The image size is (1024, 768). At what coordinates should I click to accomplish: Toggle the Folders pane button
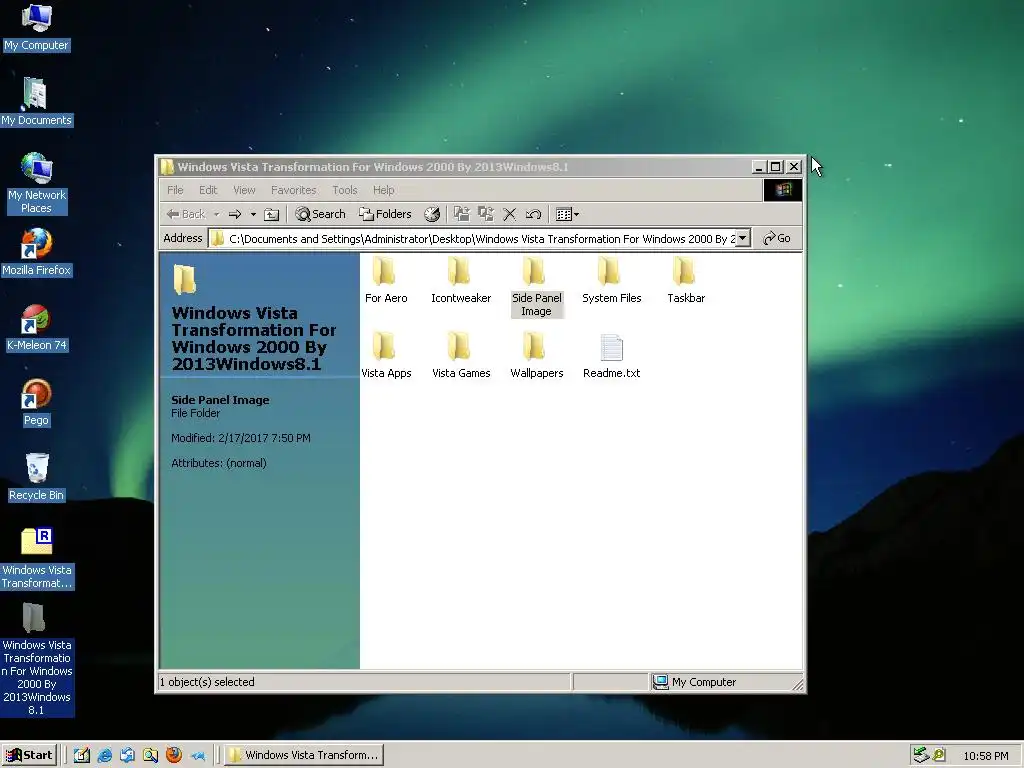click(385, 214)
